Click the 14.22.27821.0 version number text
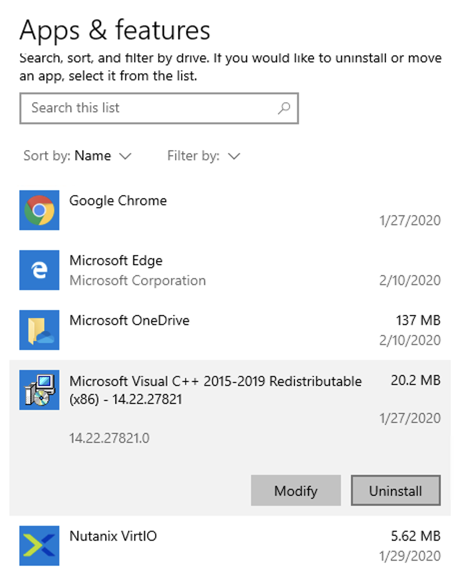 click(109, 438)
